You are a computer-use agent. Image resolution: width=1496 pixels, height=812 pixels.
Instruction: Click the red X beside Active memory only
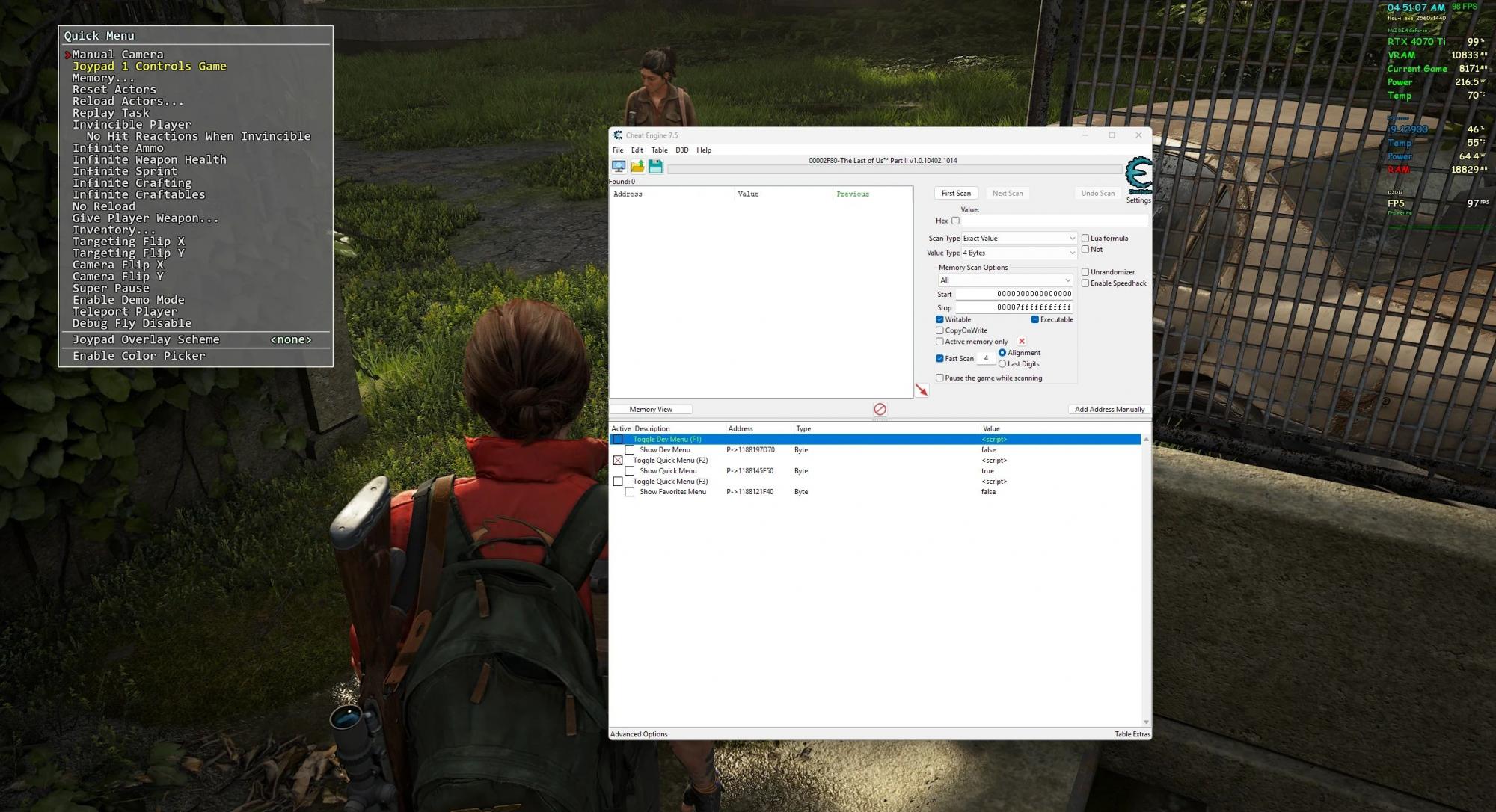click(x=1022, y=342)
